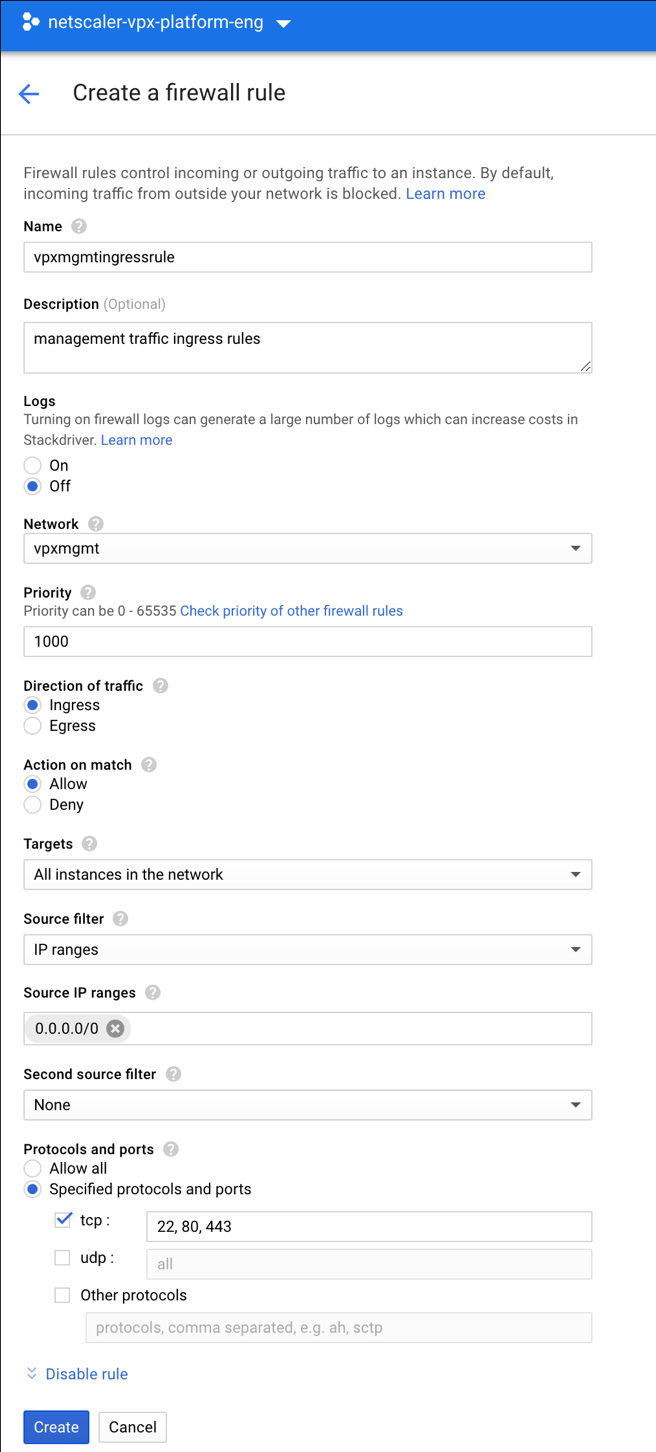Click the help icon next to Network
Screen dimensions: 656x1452
pos(95,524)
